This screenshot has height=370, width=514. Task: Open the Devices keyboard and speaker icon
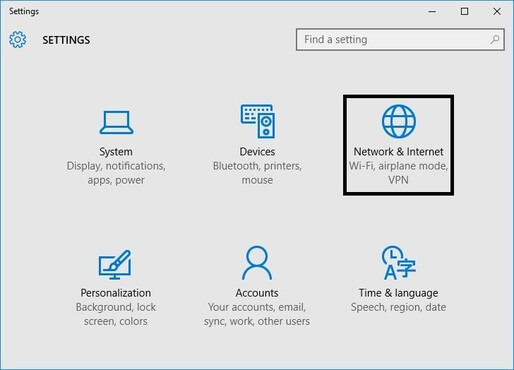point(258,121)
